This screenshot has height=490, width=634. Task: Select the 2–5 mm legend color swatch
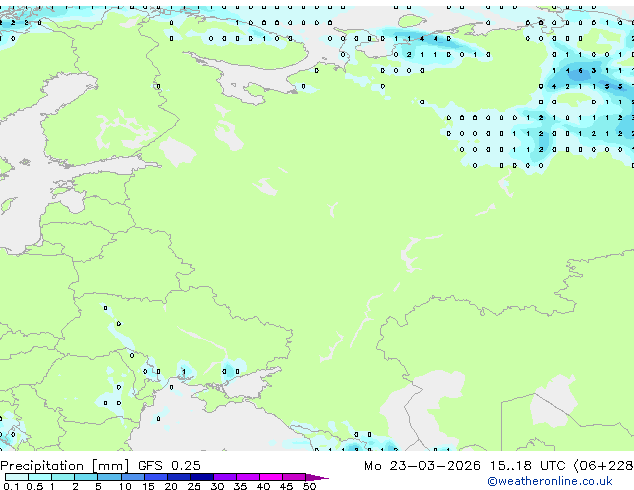[86, 477]
